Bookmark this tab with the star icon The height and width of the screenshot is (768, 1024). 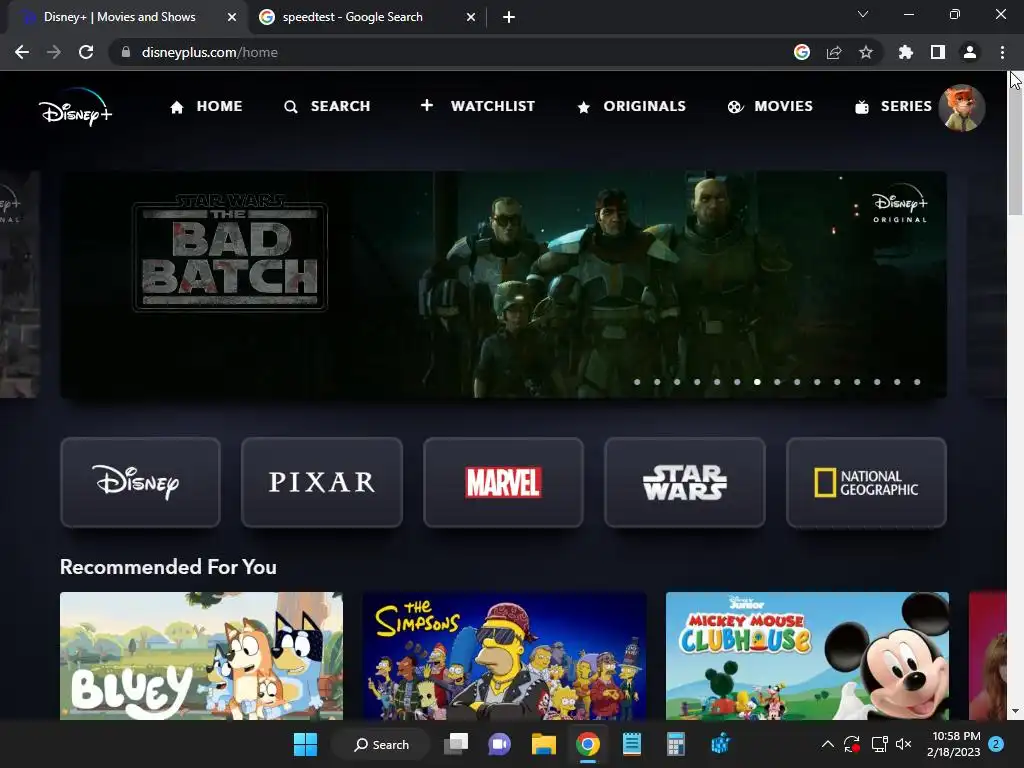point(866,52)
